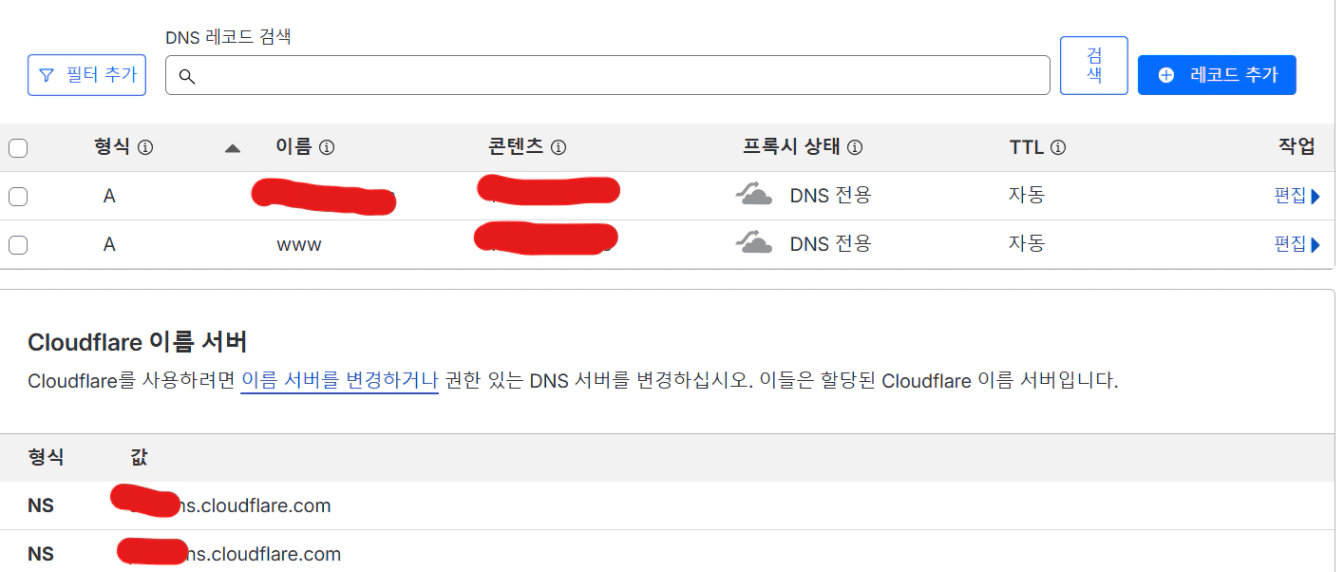Click the info icon next to TTL

pos(1057,148)
